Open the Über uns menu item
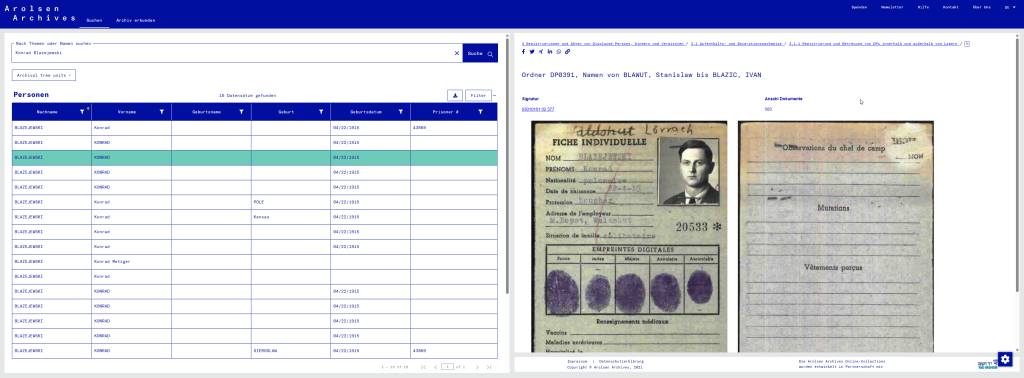This screenshot has width=1024, height=378. pyautogui.click(x=982, y=7)
